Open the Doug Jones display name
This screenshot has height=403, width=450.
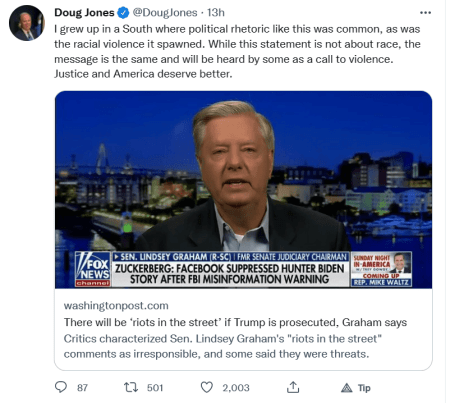(84, 13)
